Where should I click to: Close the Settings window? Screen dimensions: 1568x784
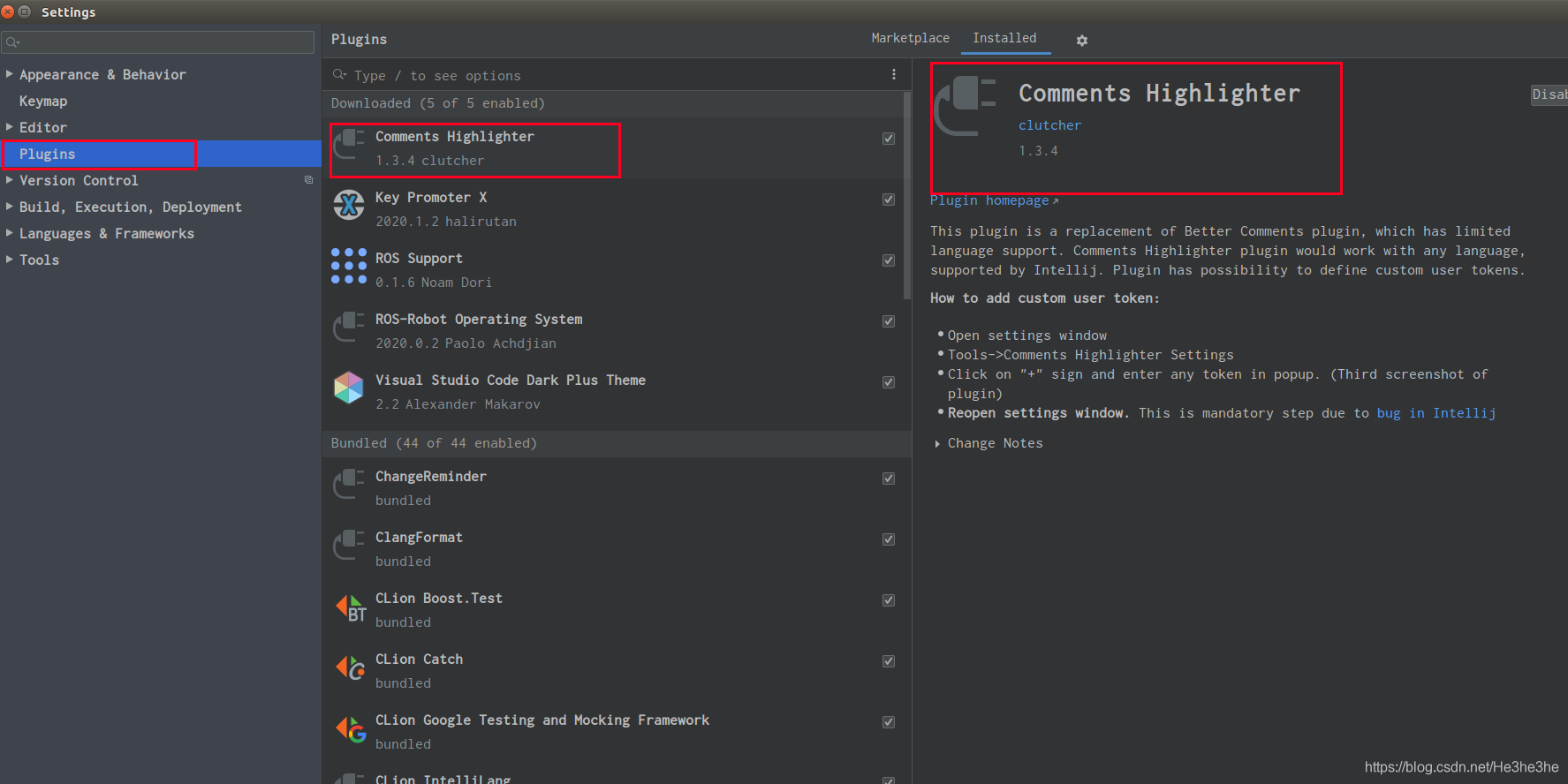[8, 11]
